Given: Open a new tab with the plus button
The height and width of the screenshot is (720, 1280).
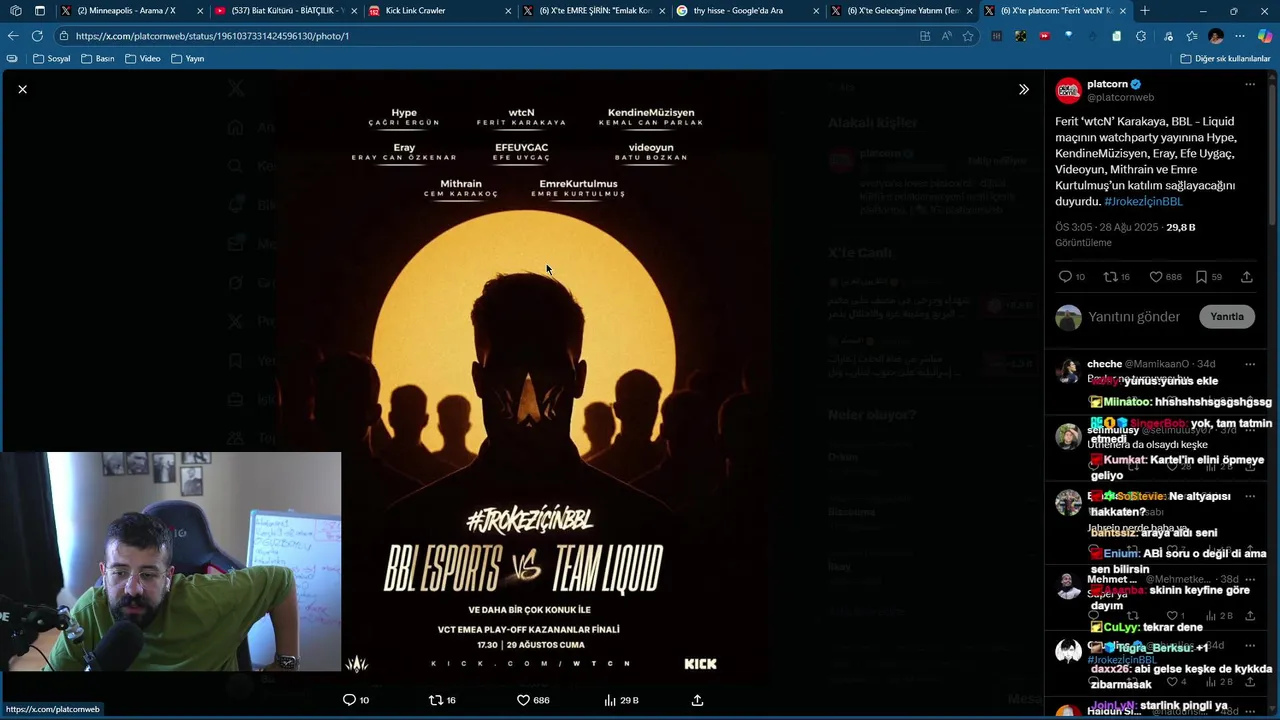Looking at the screenshot, I should 1145,11.
